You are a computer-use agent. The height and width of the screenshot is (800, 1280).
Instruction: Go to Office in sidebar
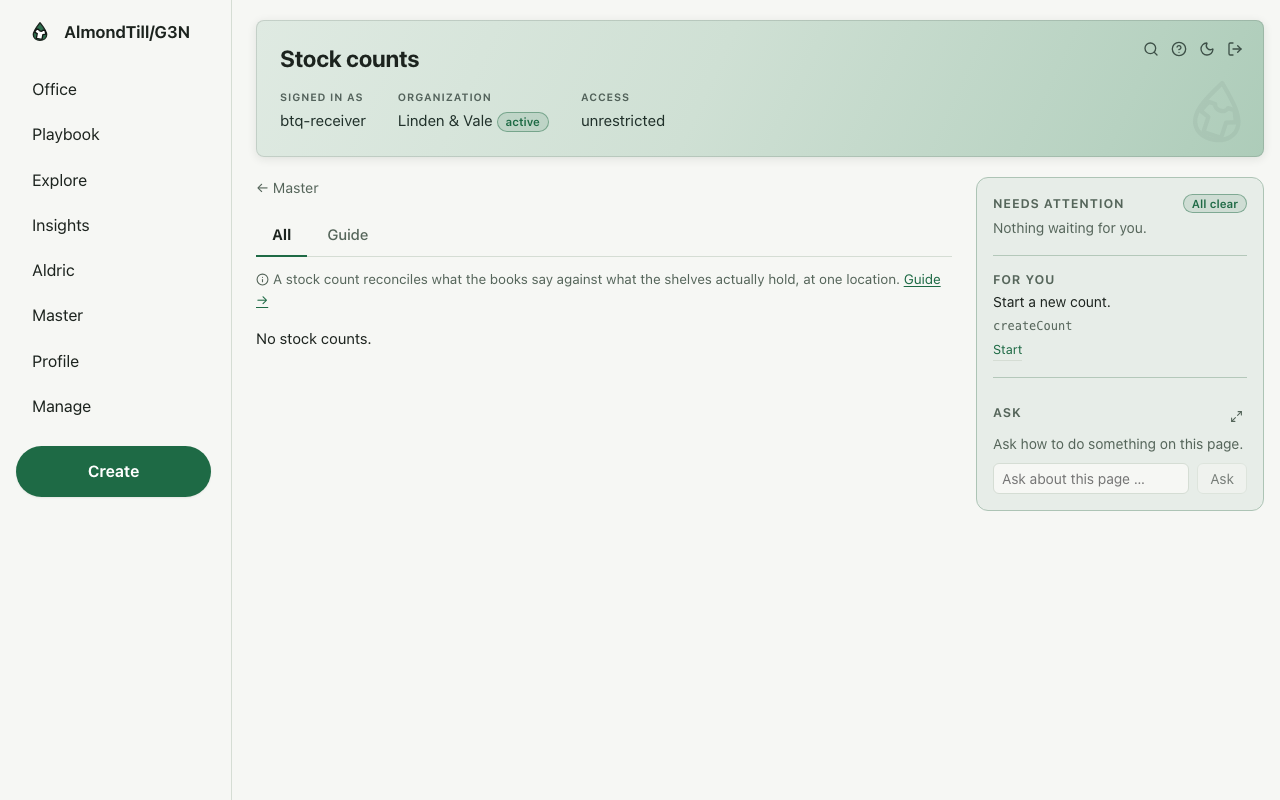(x=54, y=89)
